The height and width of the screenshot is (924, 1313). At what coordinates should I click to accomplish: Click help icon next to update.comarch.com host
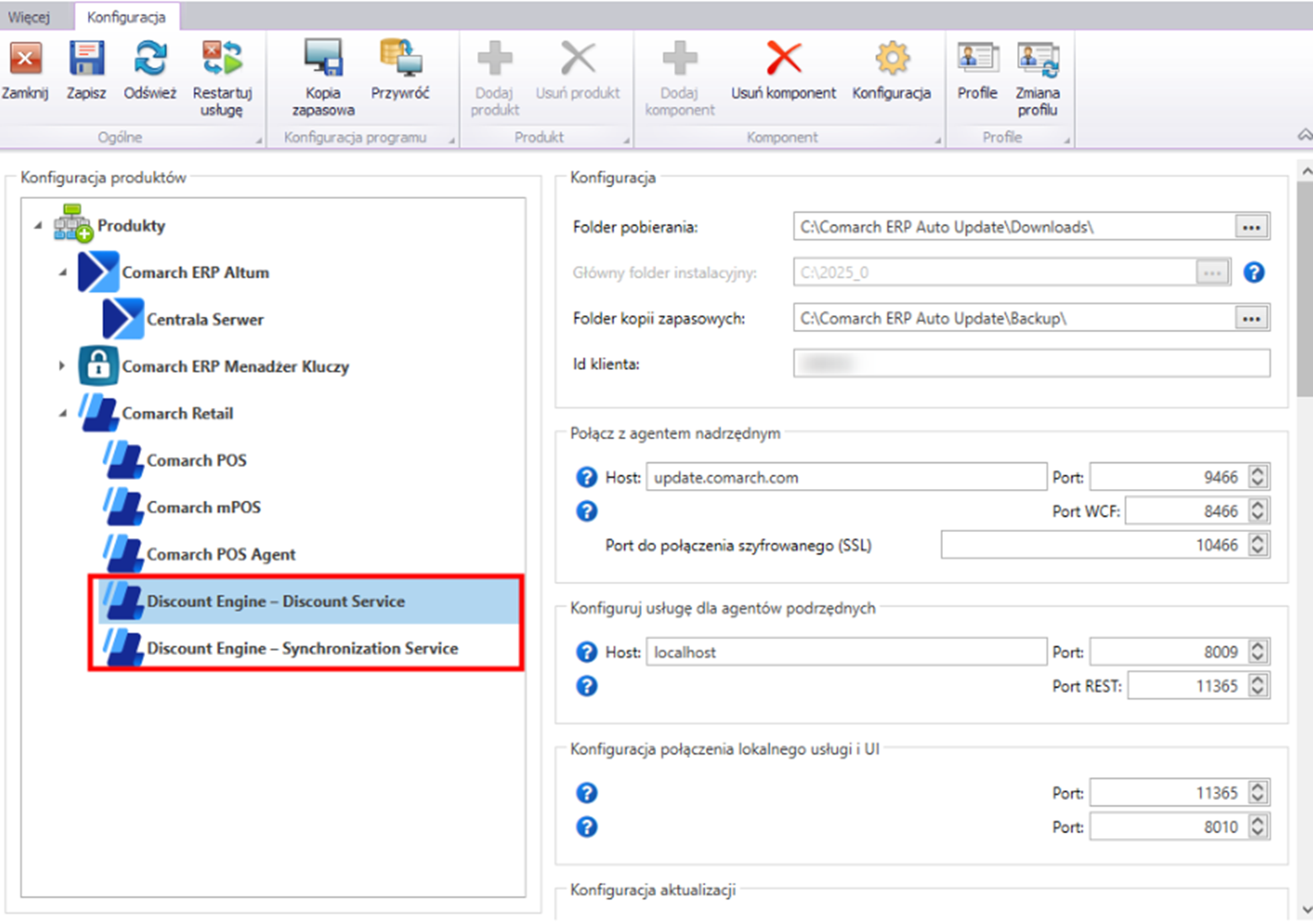pyautogui.click(x=586, y=477)
